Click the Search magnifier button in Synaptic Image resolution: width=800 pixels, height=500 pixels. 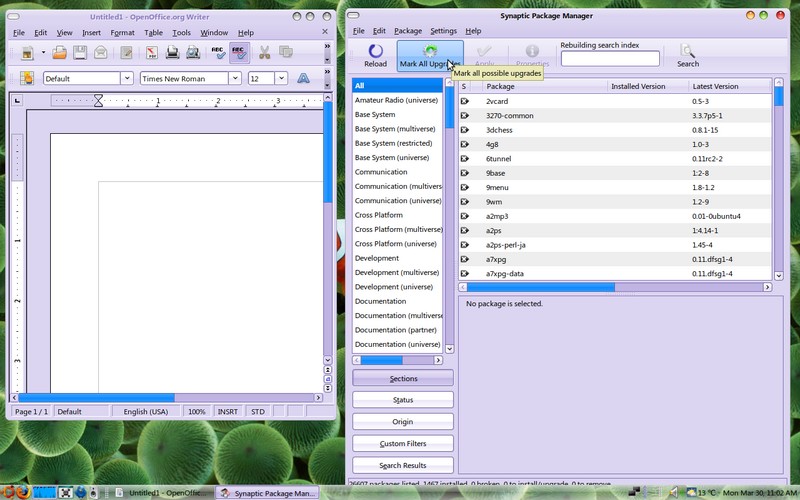[688, 56]
